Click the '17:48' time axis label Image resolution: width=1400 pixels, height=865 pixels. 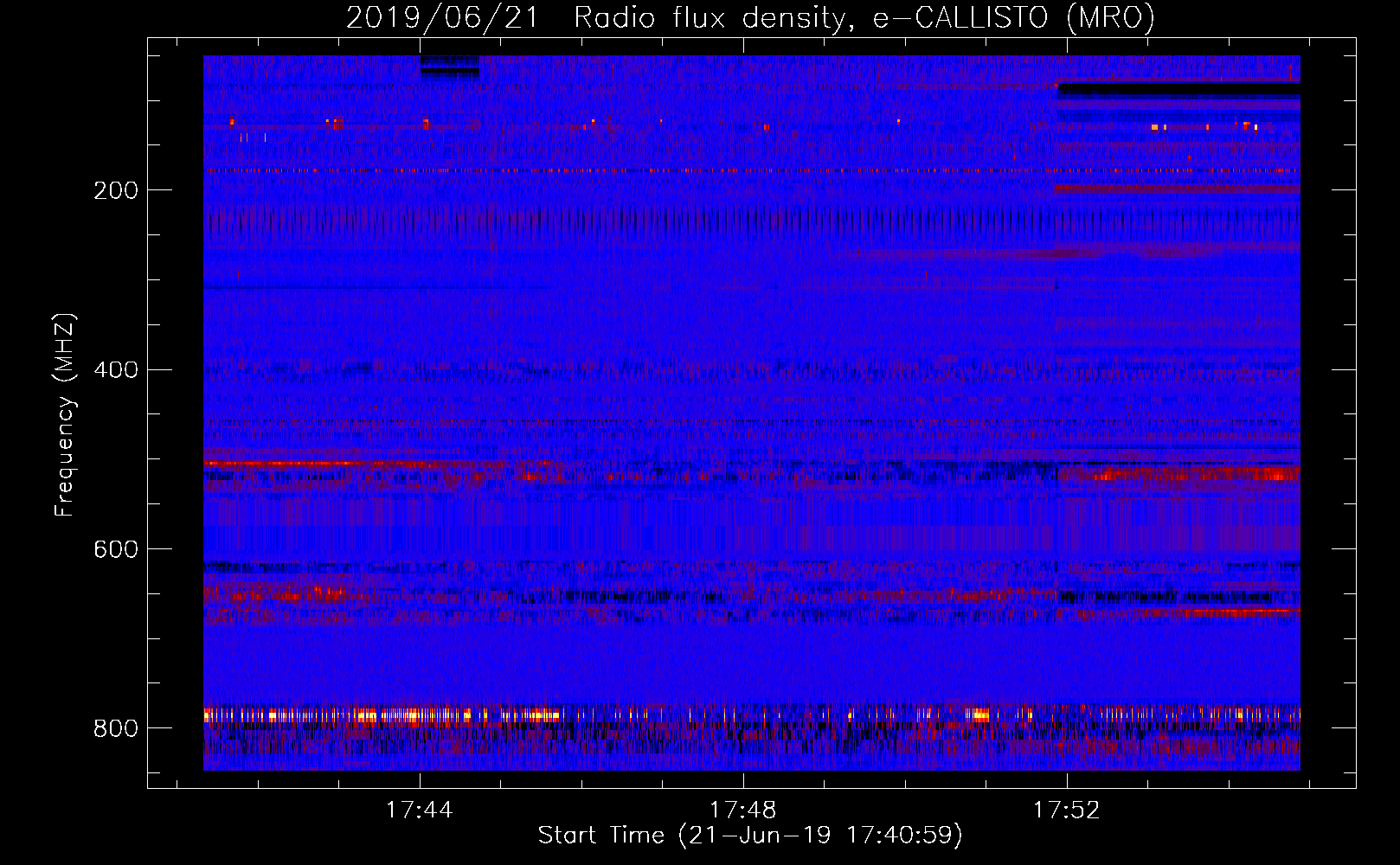pyautogui.click(x=743, y=811)
